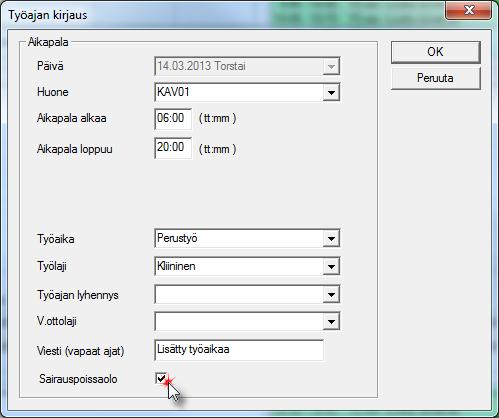
Task: Click the Sairauspoissaolo label text
Action: 78,379
